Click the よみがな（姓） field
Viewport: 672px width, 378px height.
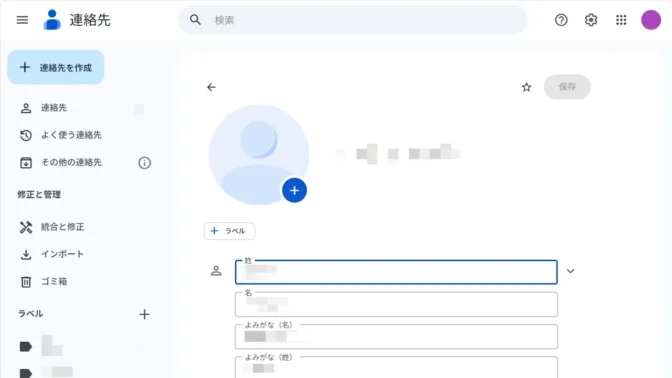coord(396,367)
